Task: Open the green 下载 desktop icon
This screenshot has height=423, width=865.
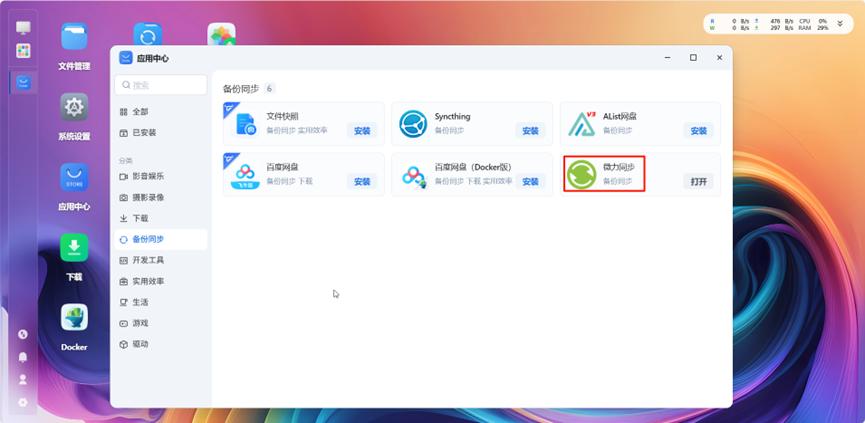Action: [74, 248]
